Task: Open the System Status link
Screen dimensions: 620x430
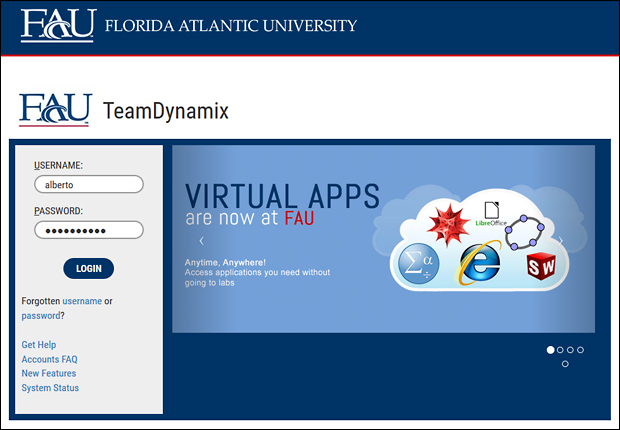Action: pyautogui.click(x=50, y=388)
